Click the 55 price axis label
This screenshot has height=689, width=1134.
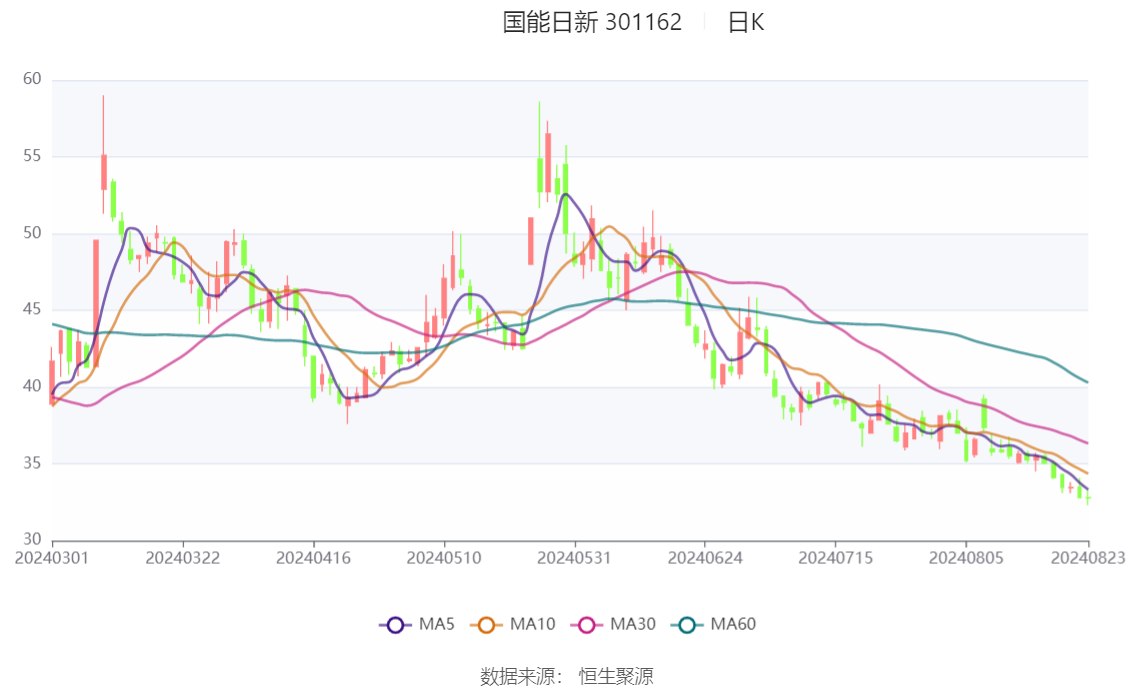(32, 155)
